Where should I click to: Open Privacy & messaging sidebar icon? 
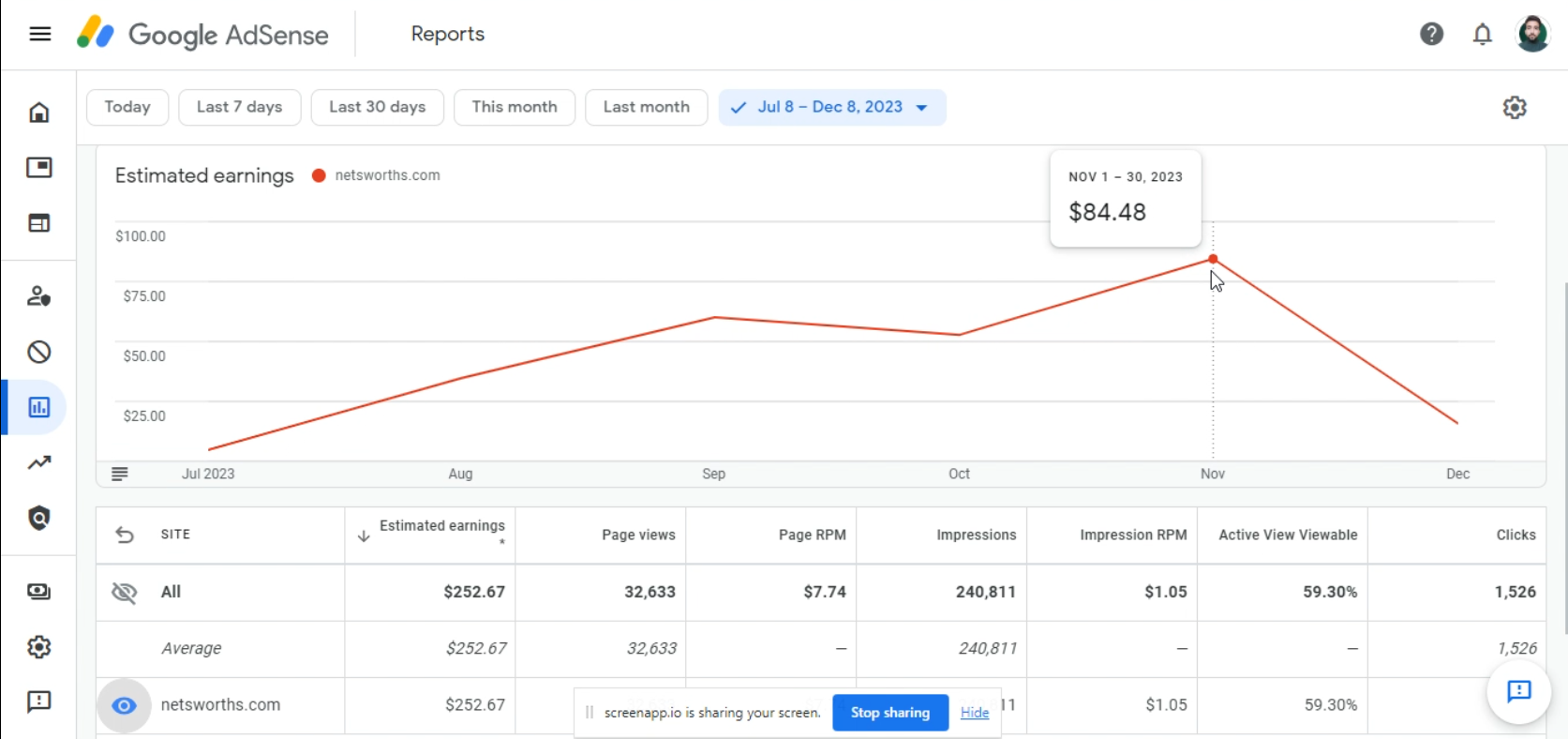coord(39,296)
